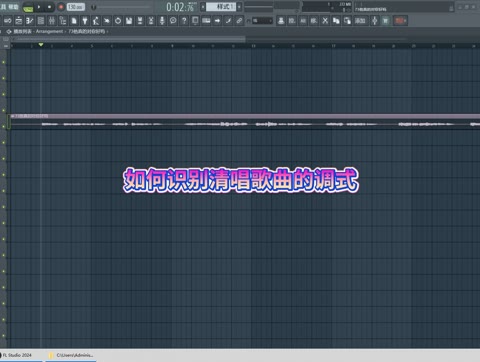Click the circular arrow history icon
This screenshot has height=362, width=480.
pyautogui.click(x=118, y=21)
